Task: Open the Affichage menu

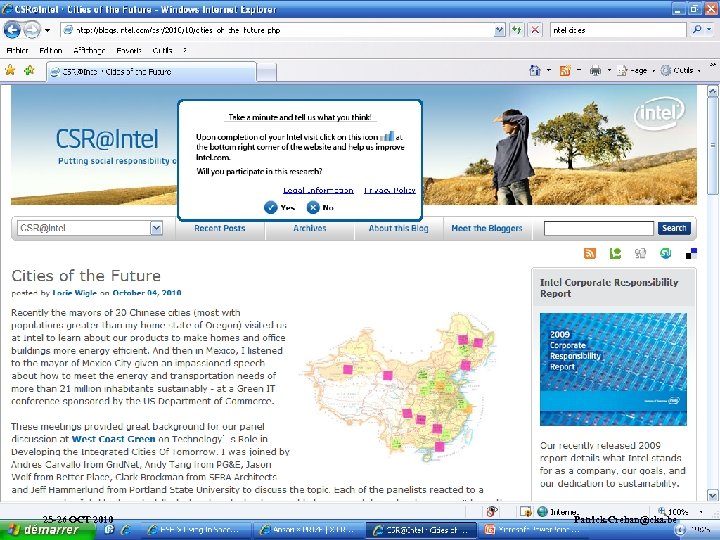Action: tap(89, 51)
